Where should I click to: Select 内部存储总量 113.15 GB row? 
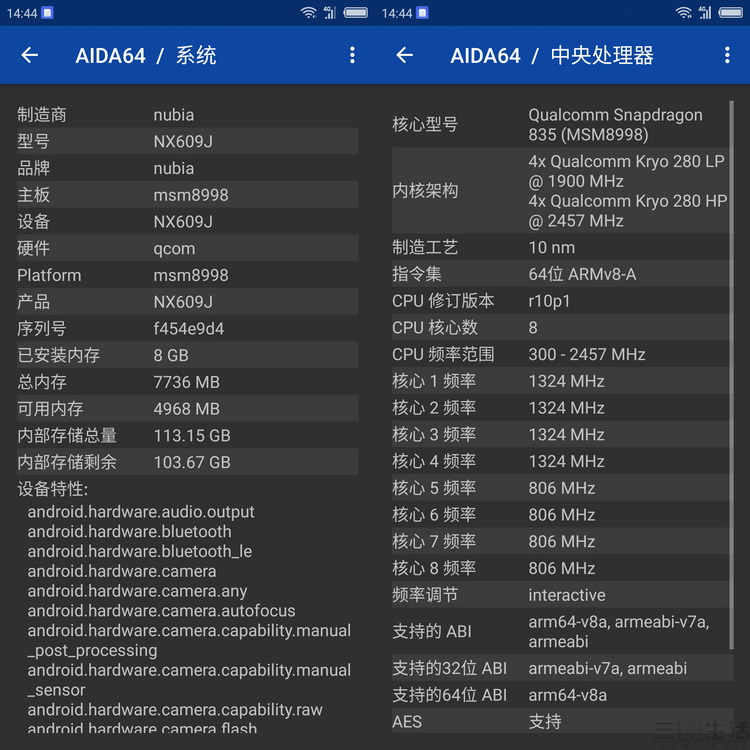(188, 436)
